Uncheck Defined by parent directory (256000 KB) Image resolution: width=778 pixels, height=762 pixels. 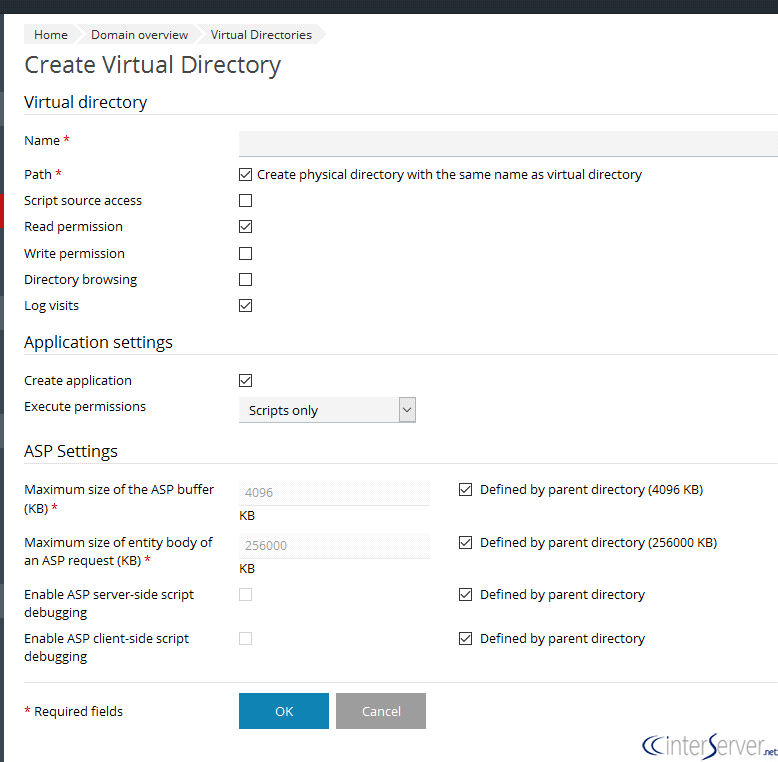click(x=465, y=543)
